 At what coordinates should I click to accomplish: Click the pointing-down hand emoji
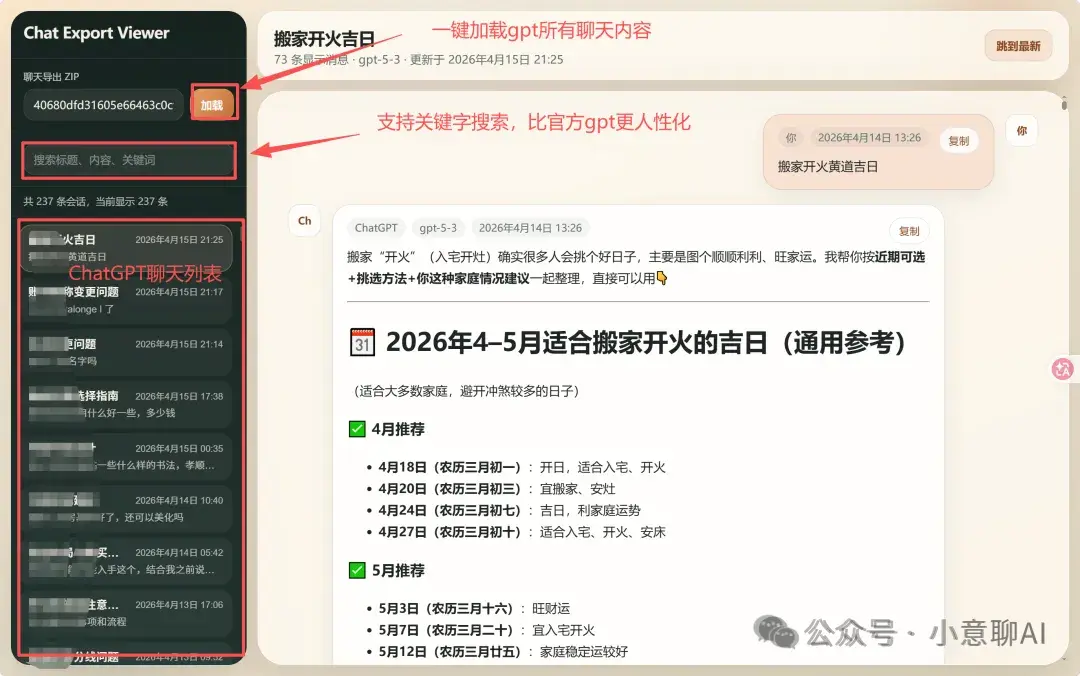662,278
